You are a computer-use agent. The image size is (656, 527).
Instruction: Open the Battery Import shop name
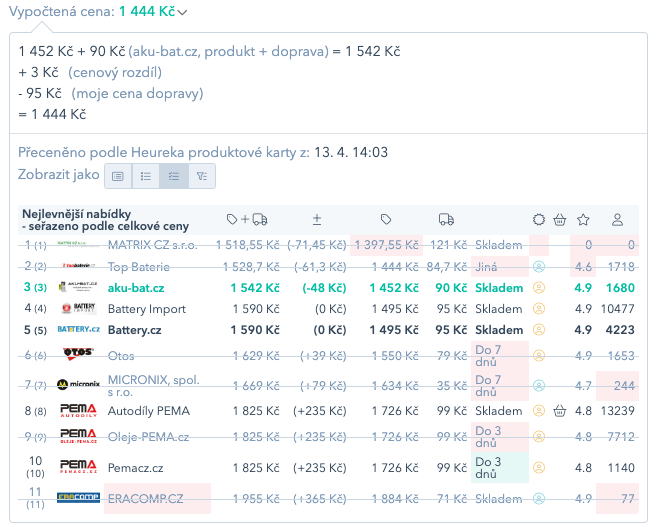tap(147, 309)
